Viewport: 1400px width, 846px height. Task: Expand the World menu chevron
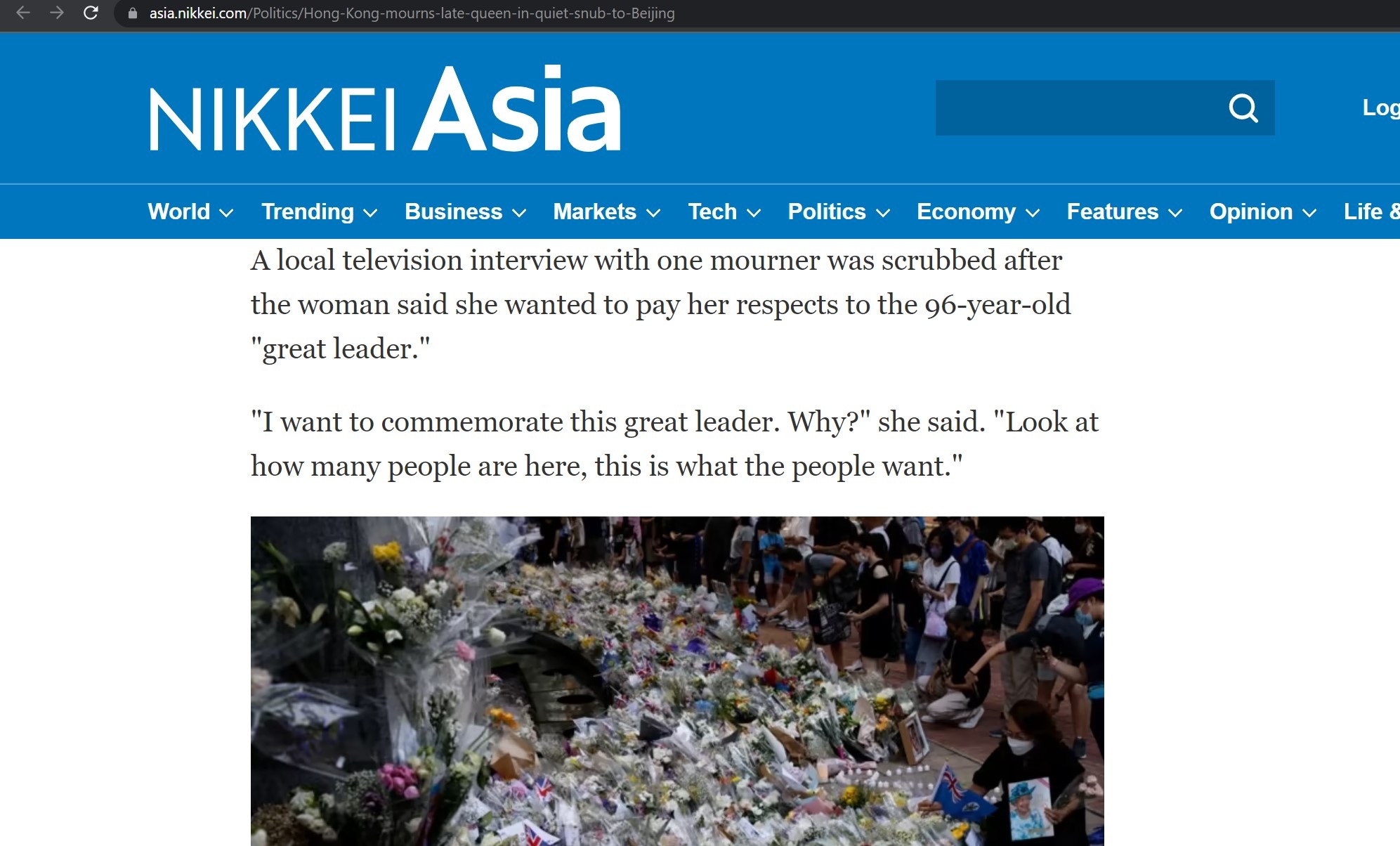tap(226, 213)
